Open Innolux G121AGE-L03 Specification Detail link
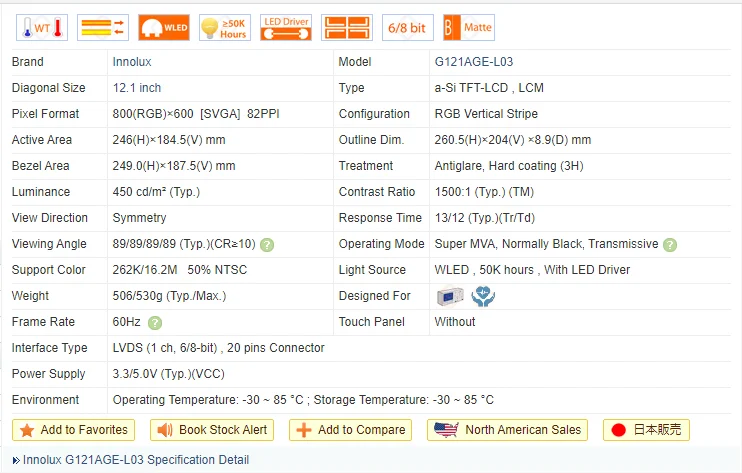Viewport: 742px width, 473px height. tap(135, 460)
